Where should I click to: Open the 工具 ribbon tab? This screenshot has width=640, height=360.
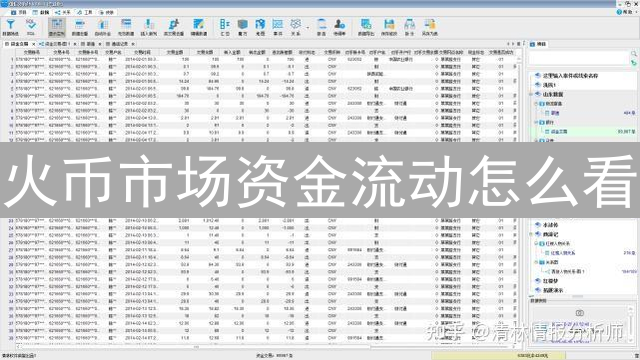(85, 13)
